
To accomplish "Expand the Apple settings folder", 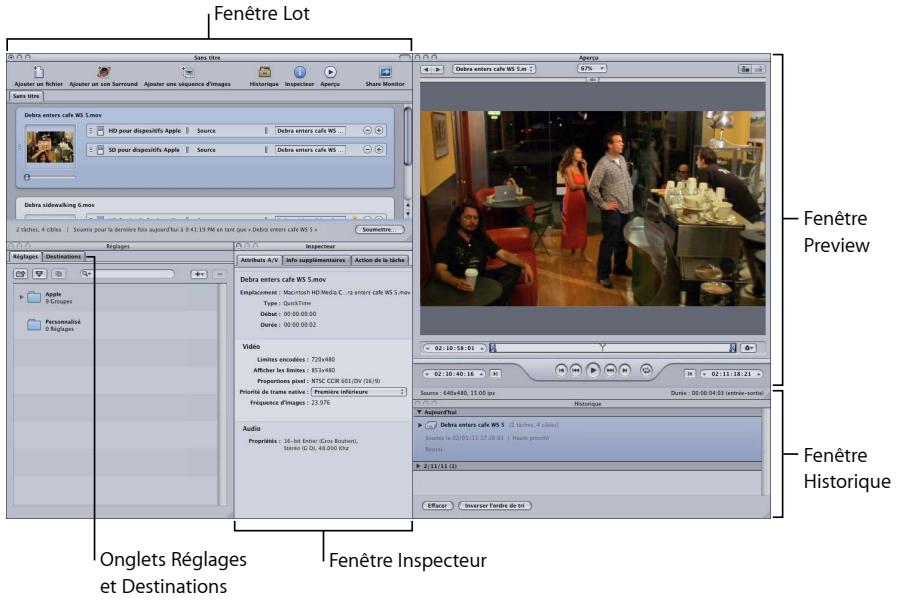I will pyautogui.click(x=21, y=297).
